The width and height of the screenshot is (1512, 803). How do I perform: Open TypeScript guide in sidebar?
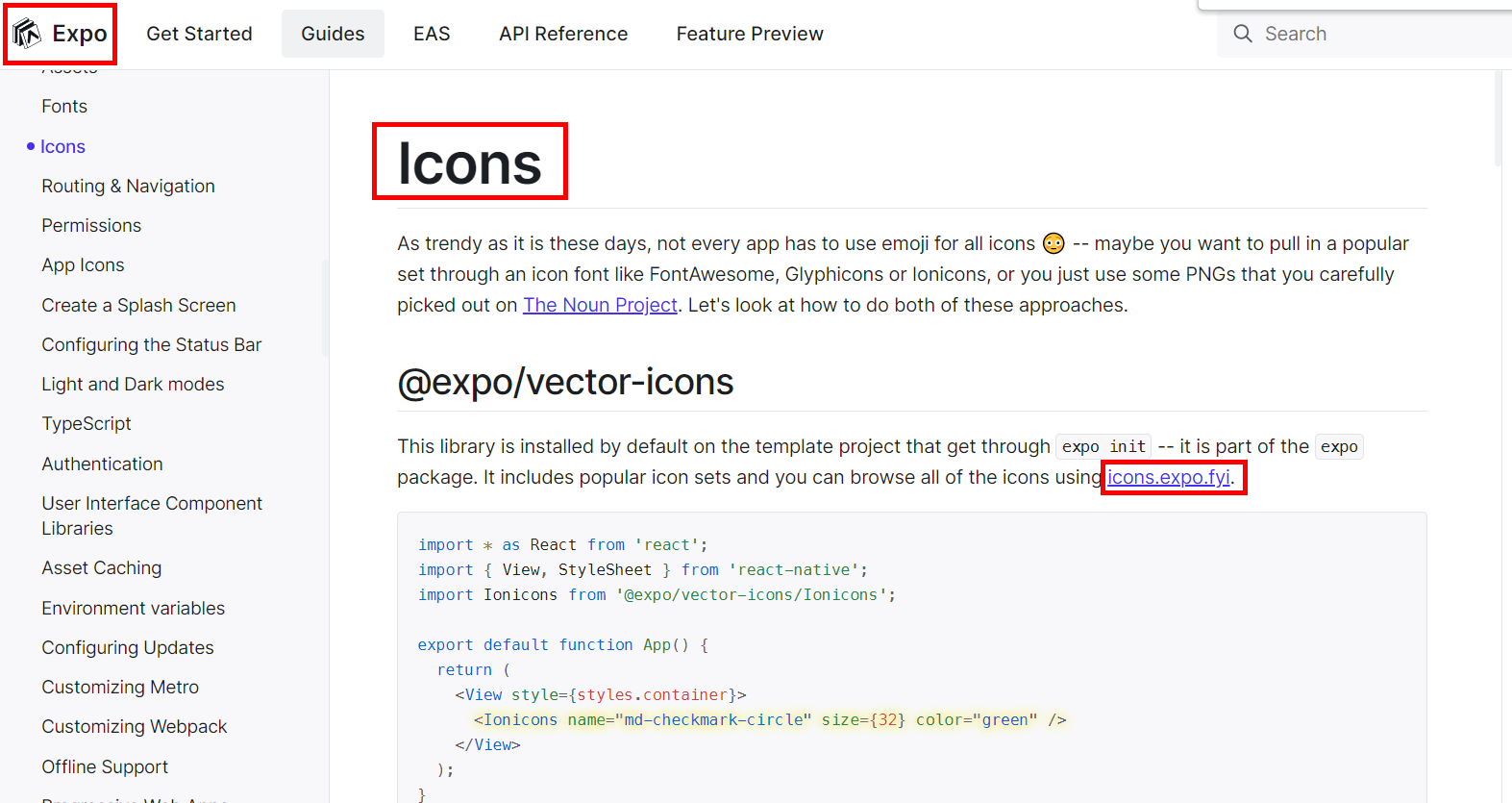87,424
